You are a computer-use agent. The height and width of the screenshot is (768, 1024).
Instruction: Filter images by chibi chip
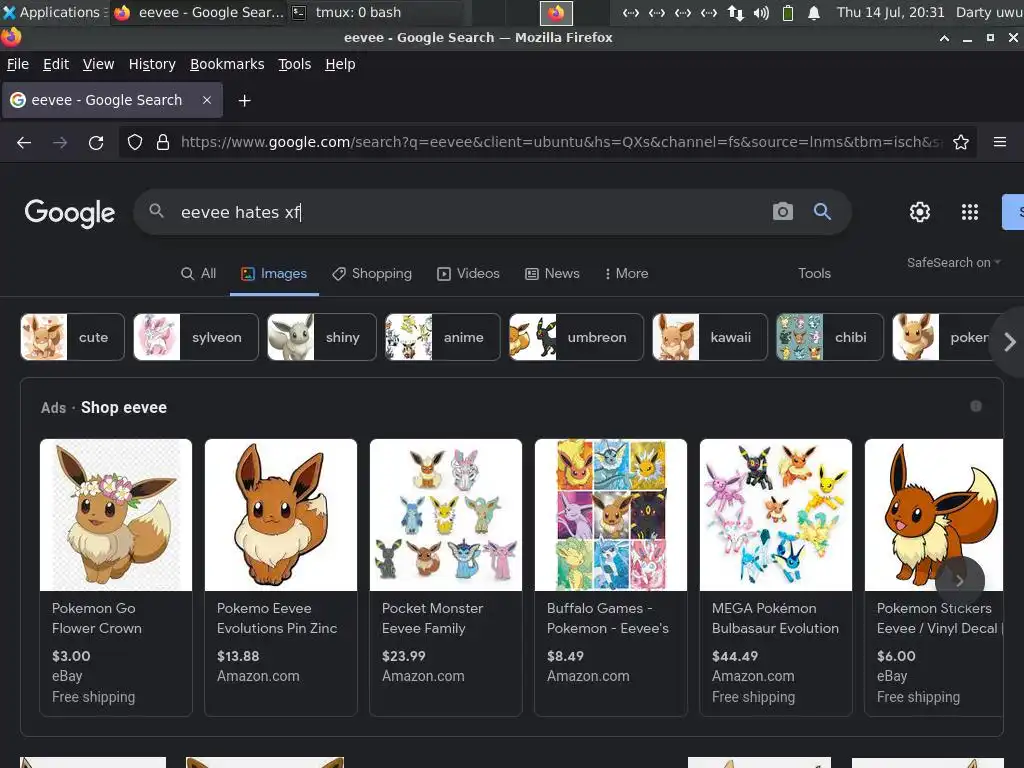pos(829,337)
